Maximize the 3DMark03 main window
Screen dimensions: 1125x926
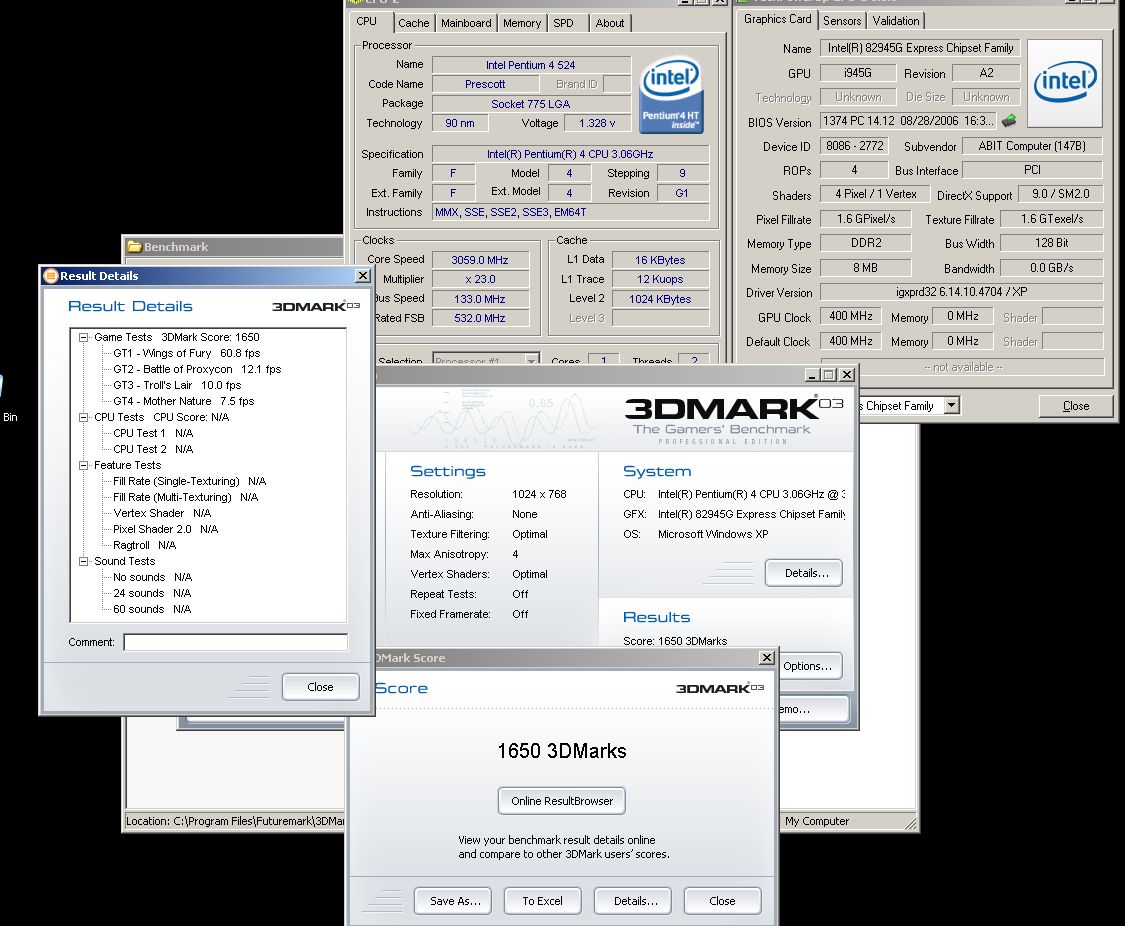[829, 374]
